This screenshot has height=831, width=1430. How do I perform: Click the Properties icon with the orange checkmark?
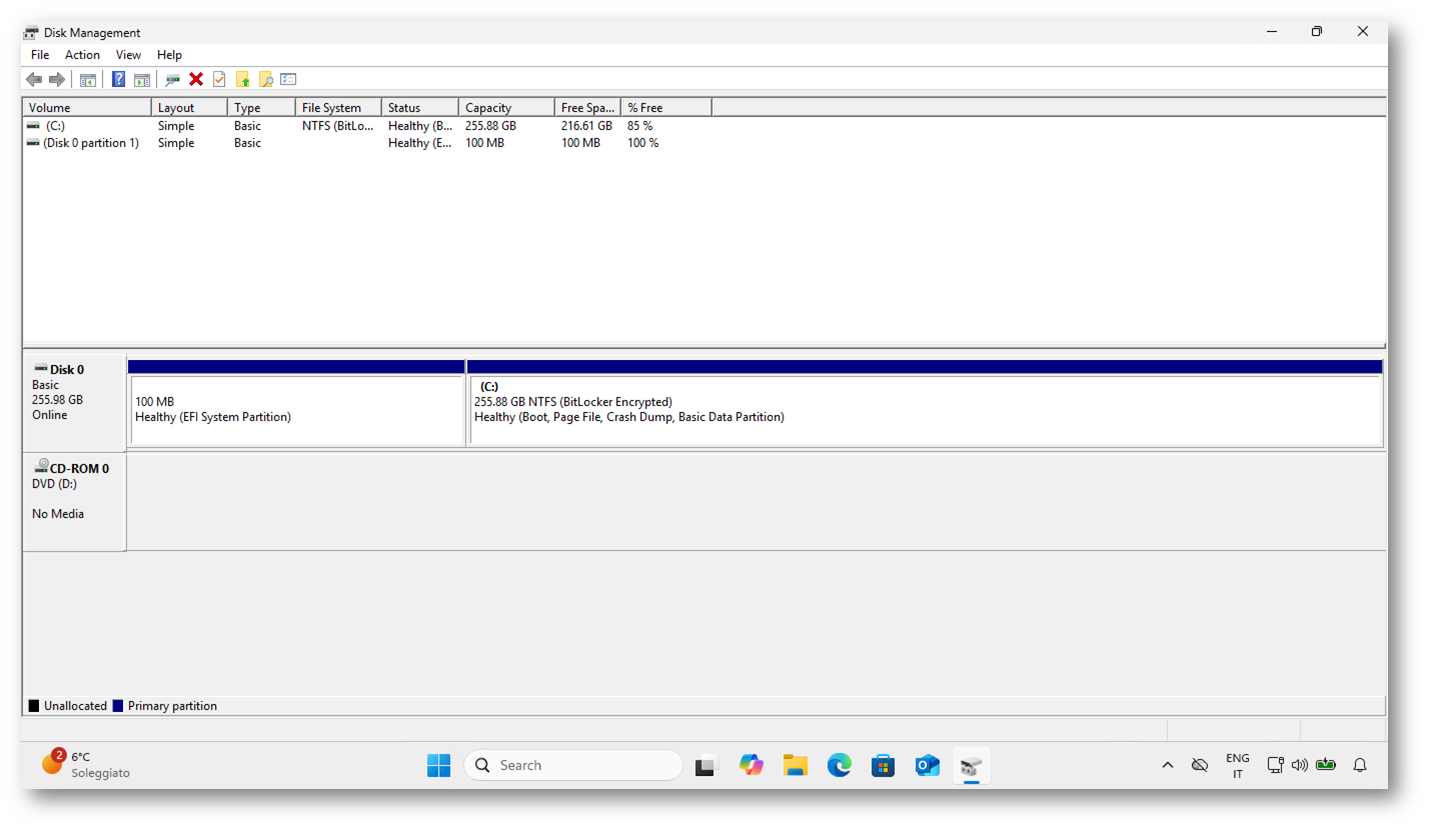pos(219,79)
